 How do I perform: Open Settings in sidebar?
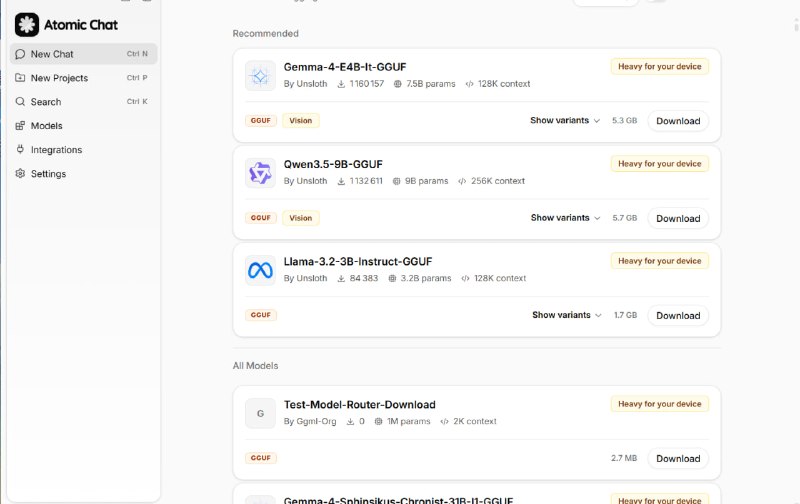[83, 173]
